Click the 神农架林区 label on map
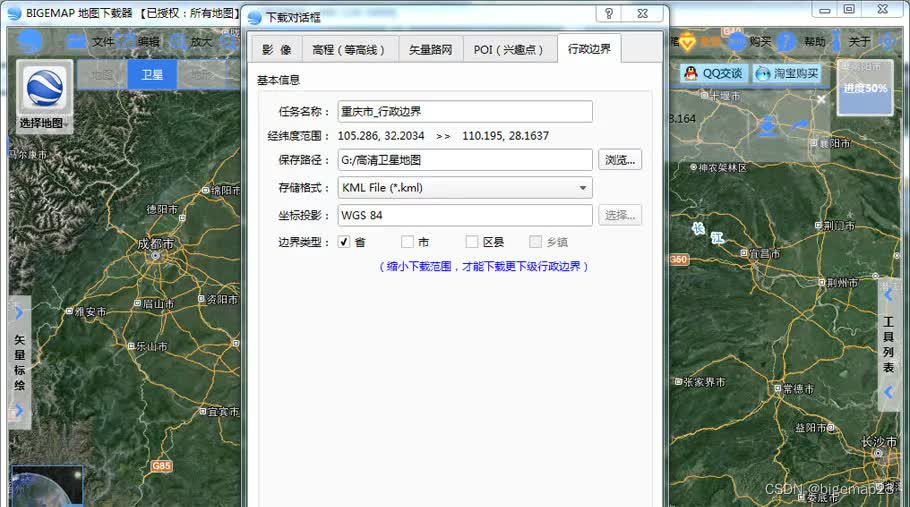The height and width of the screenshot is (507, 910). [723, 168]
